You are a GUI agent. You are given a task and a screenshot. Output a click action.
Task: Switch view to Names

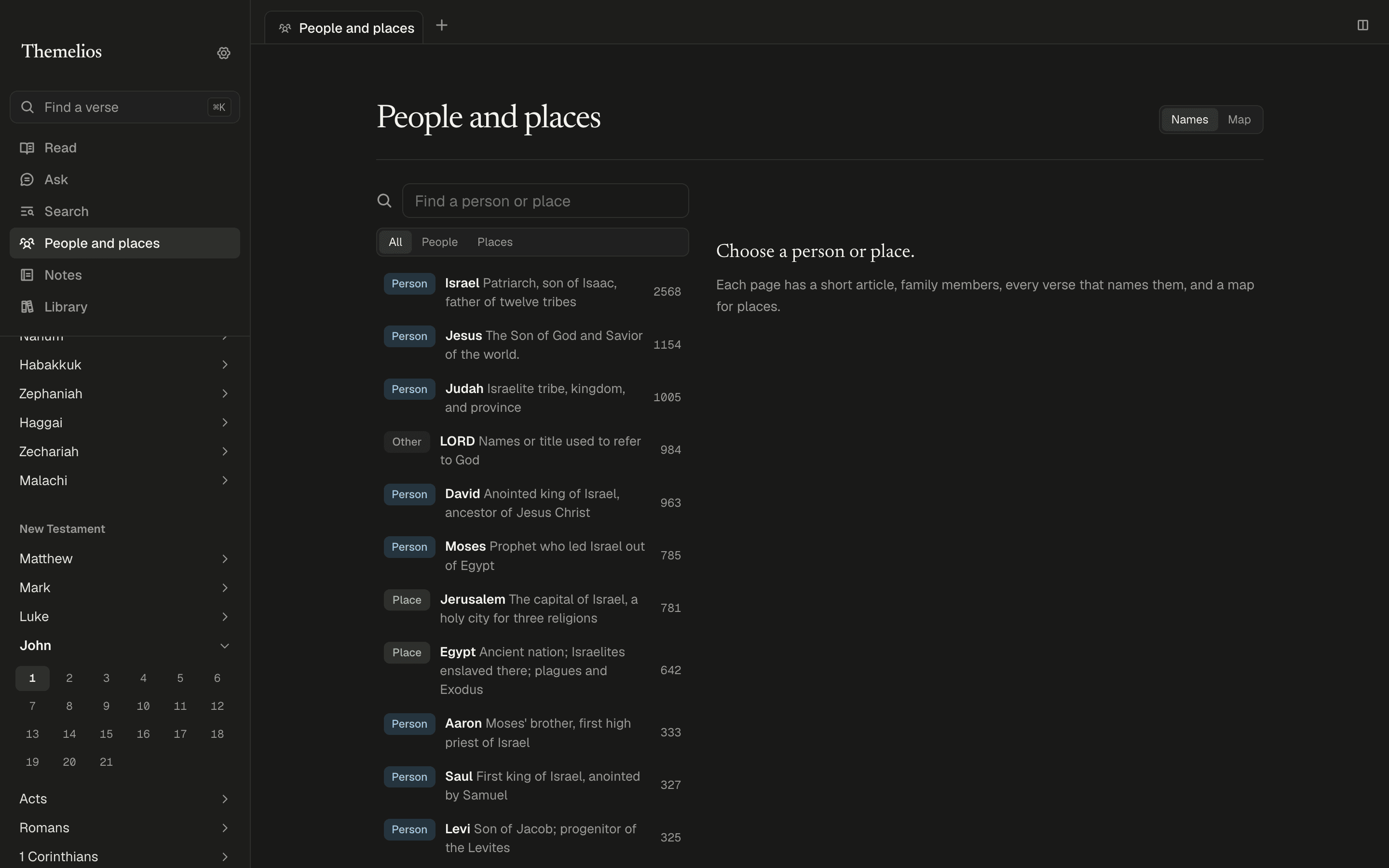[x=1189, y=120]
